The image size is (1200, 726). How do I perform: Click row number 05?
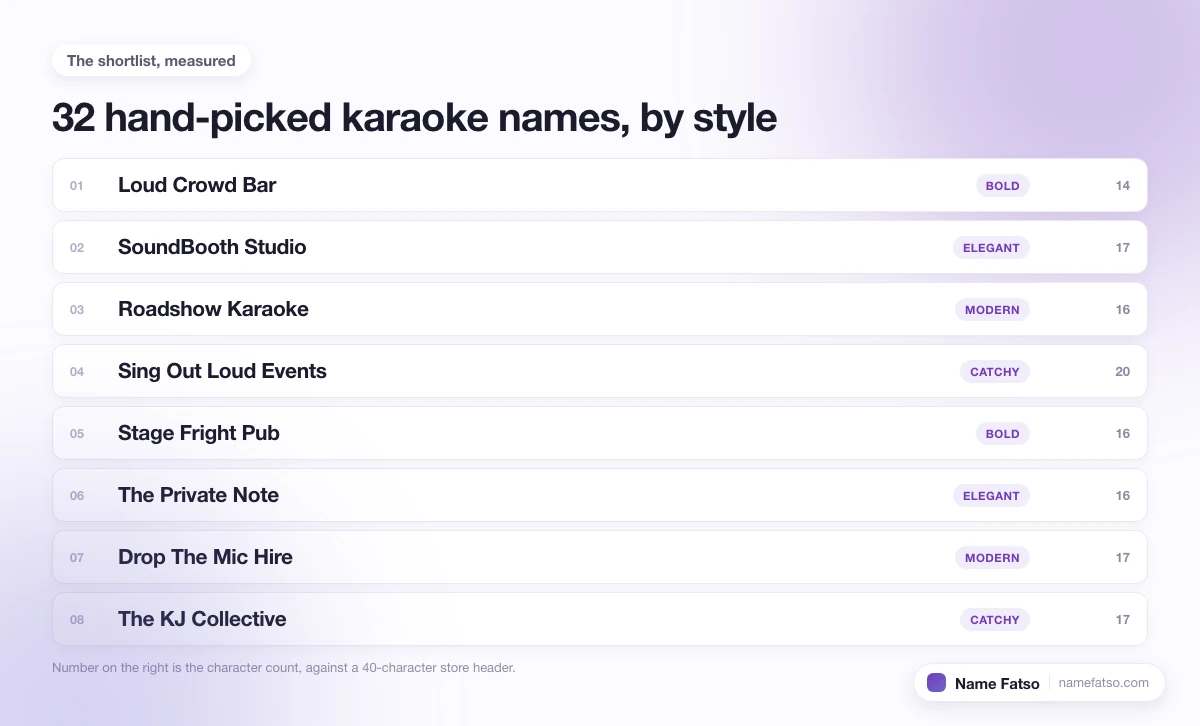77,434
